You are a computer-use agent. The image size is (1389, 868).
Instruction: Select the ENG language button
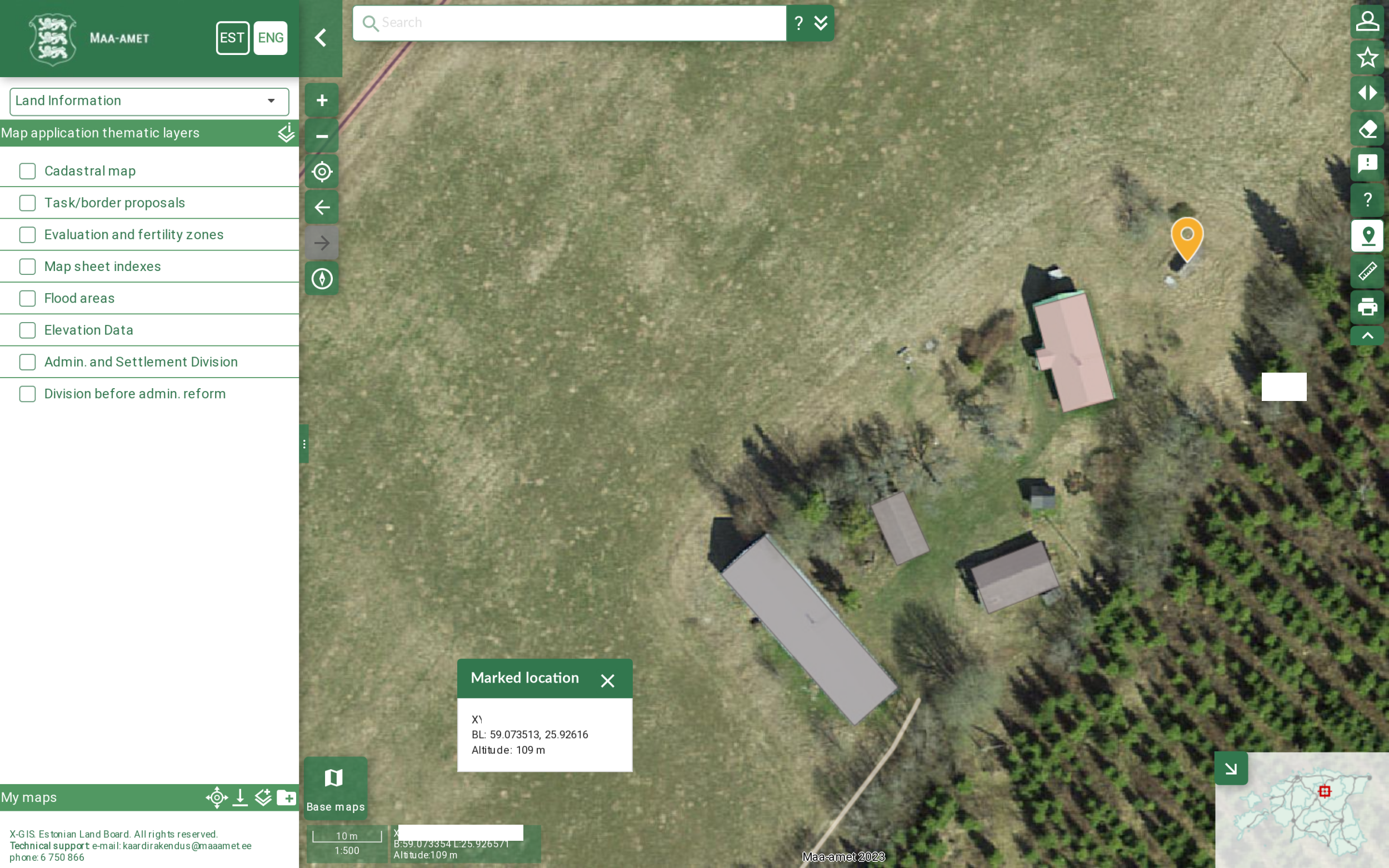tap(271, 38)
